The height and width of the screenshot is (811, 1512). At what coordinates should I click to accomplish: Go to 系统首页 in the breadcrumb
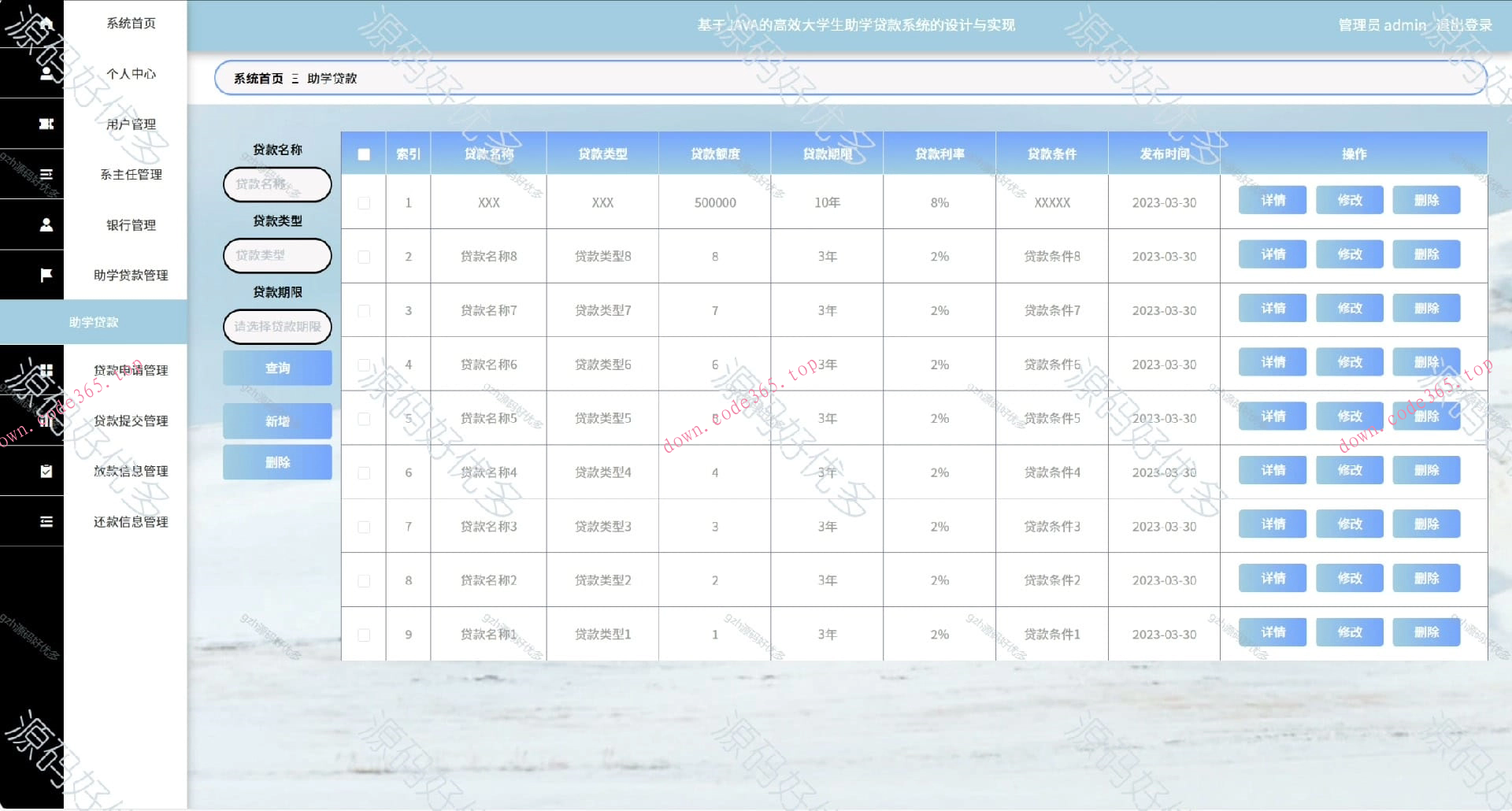(x=258, y=79)
